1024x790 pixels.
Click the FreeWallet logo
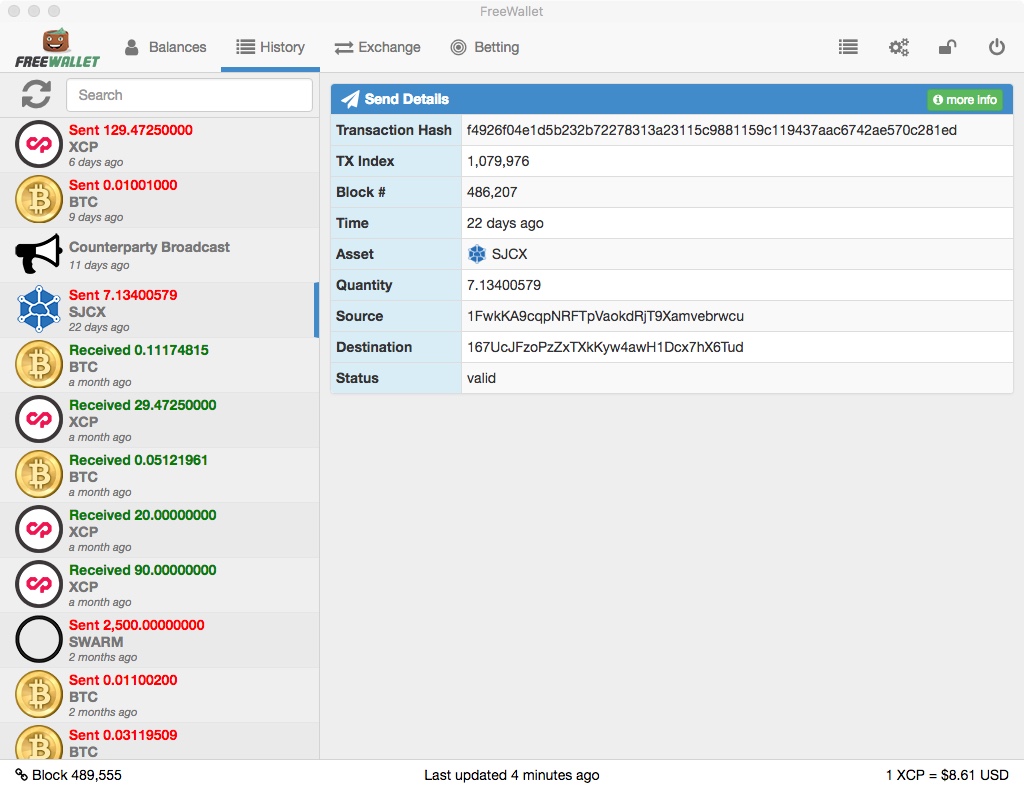(x=57, y=48)
